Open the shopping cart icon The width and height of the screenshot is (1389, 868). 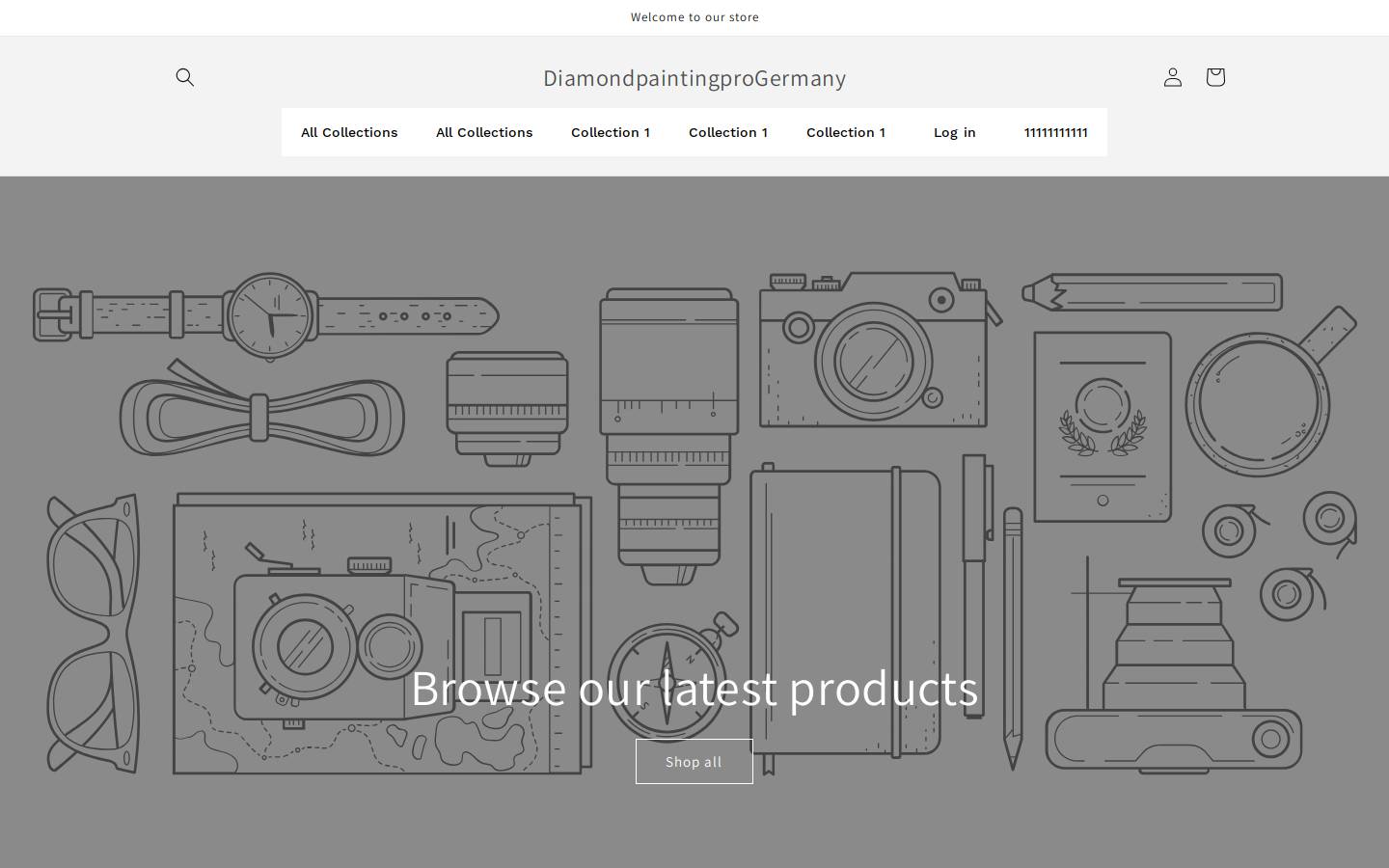(1215, 77)
